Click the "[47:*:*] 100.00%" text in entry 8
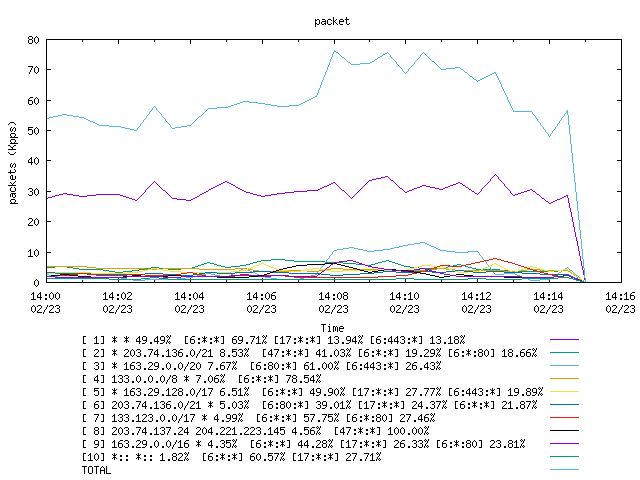640x480 pixels. point(382,431)
